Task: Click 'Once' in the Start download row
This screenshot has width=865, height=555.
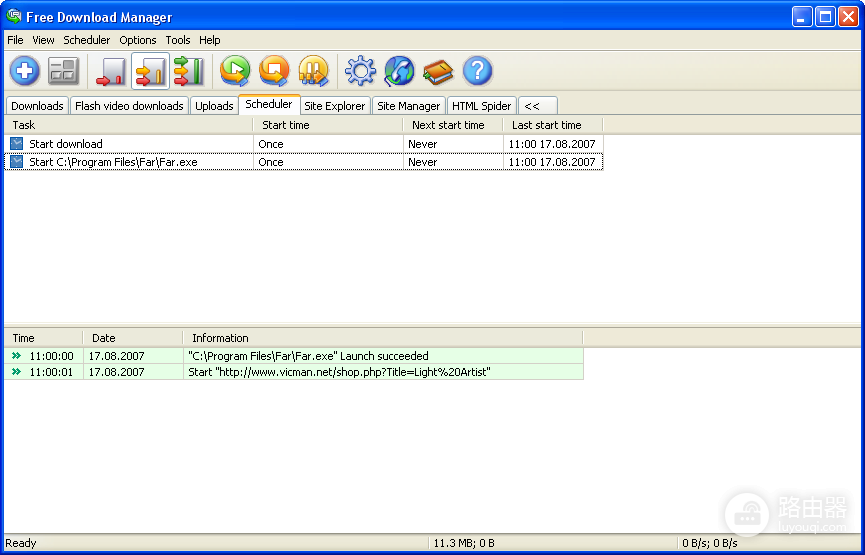Action: pos(271,144)
